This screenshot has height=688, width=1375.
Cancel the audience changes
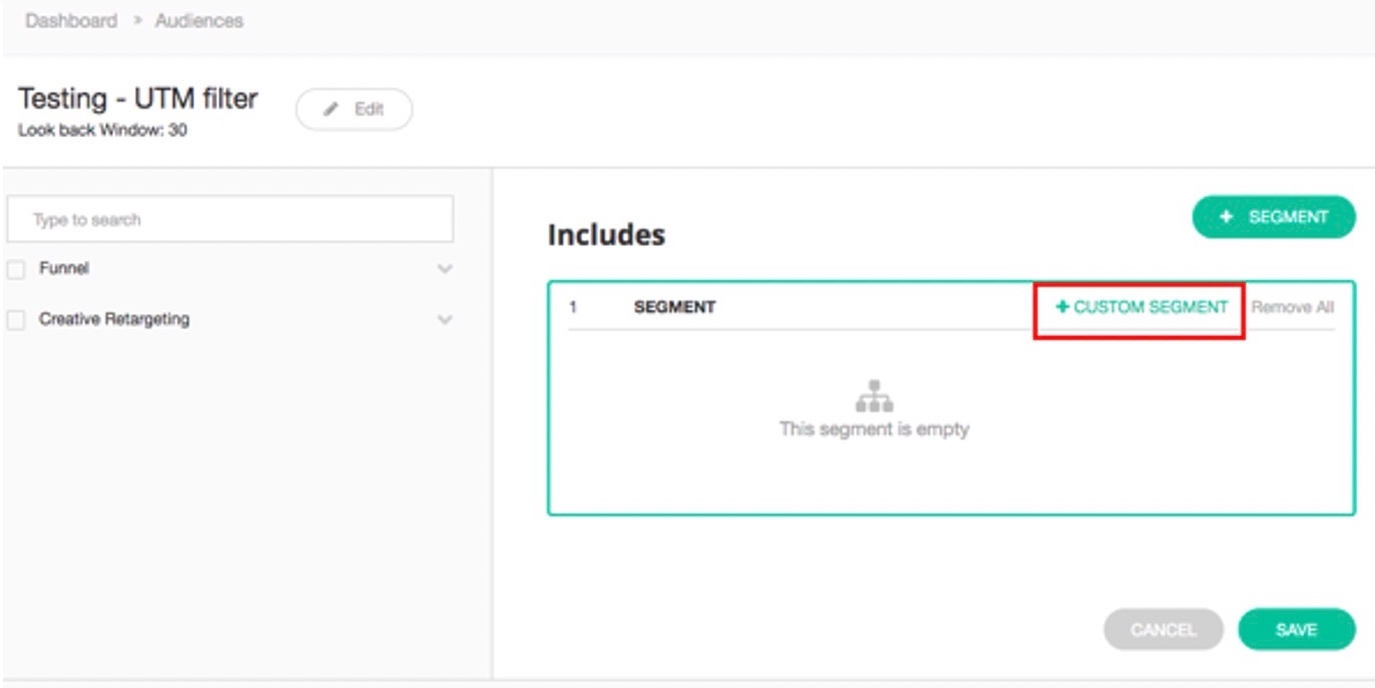(1163, 630)
